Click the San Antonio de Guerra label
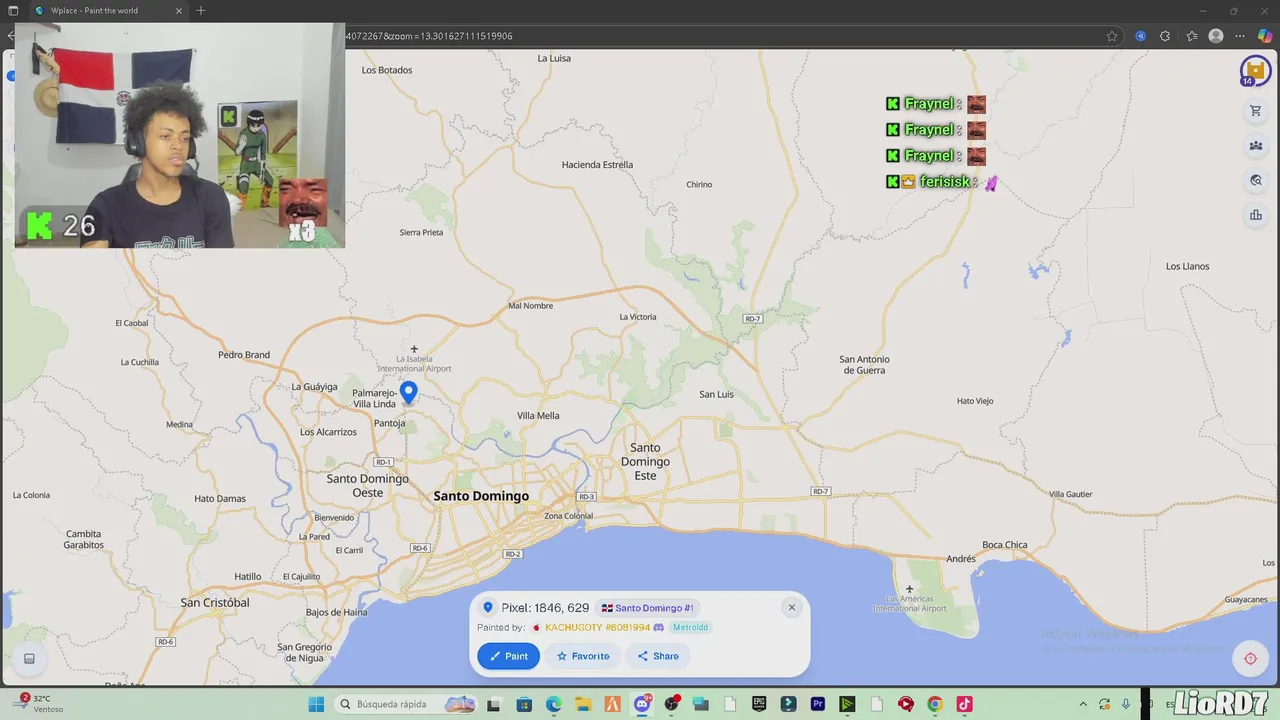Image resolution: width=1280 pixels, height=720 pixels. pyautogui.click(x=864, y=364)
